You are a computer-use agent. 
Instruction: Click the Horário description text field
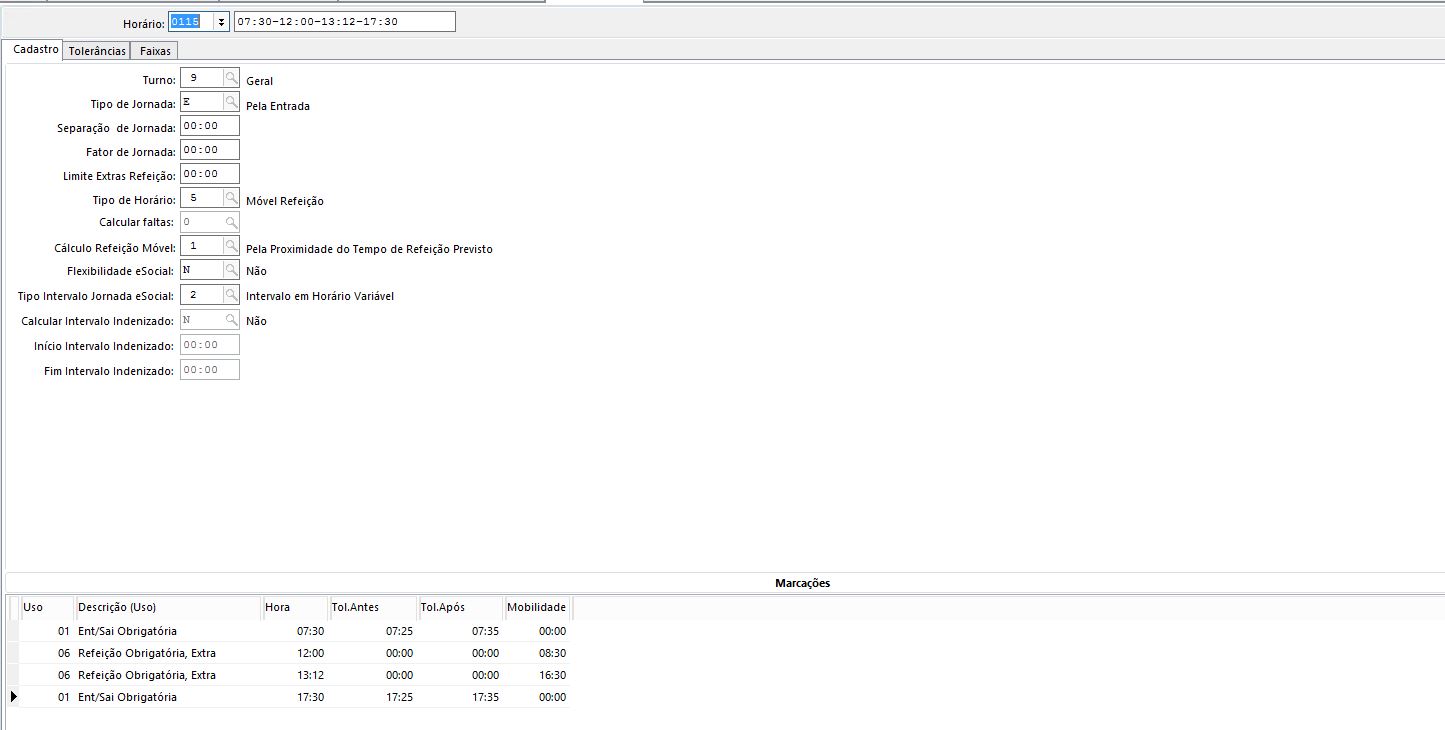pos(344,22)
